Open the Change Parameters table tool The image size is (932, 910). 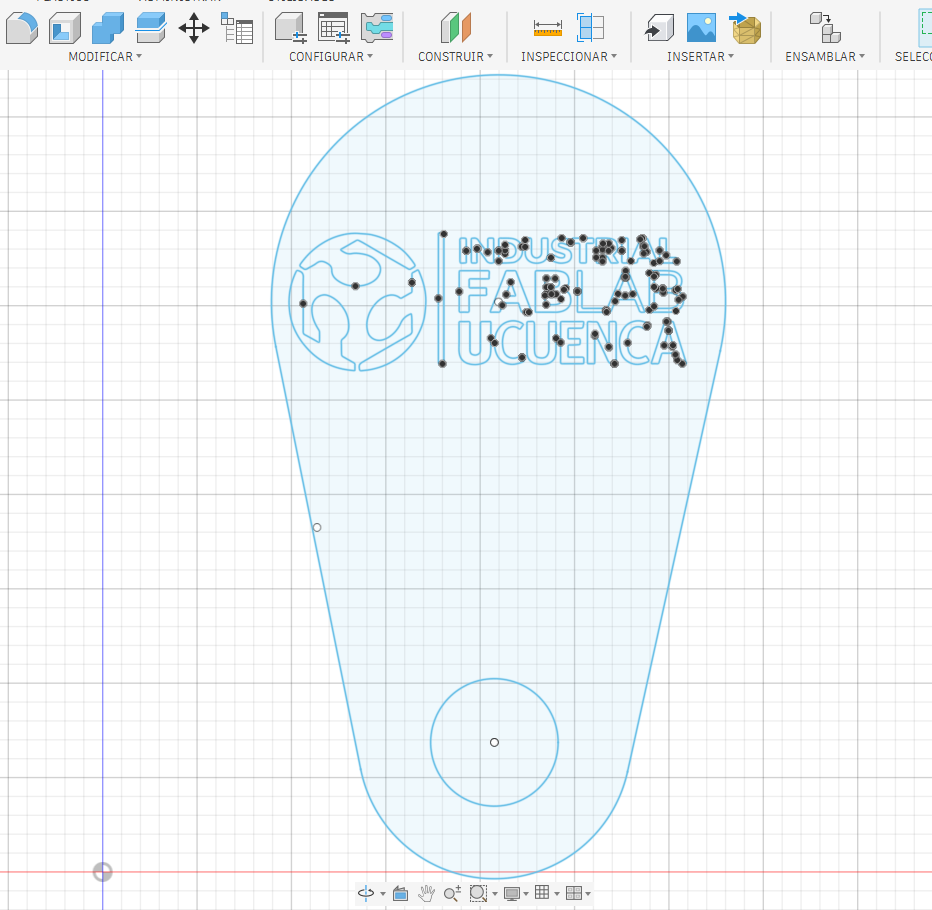[x=237, y=28]
